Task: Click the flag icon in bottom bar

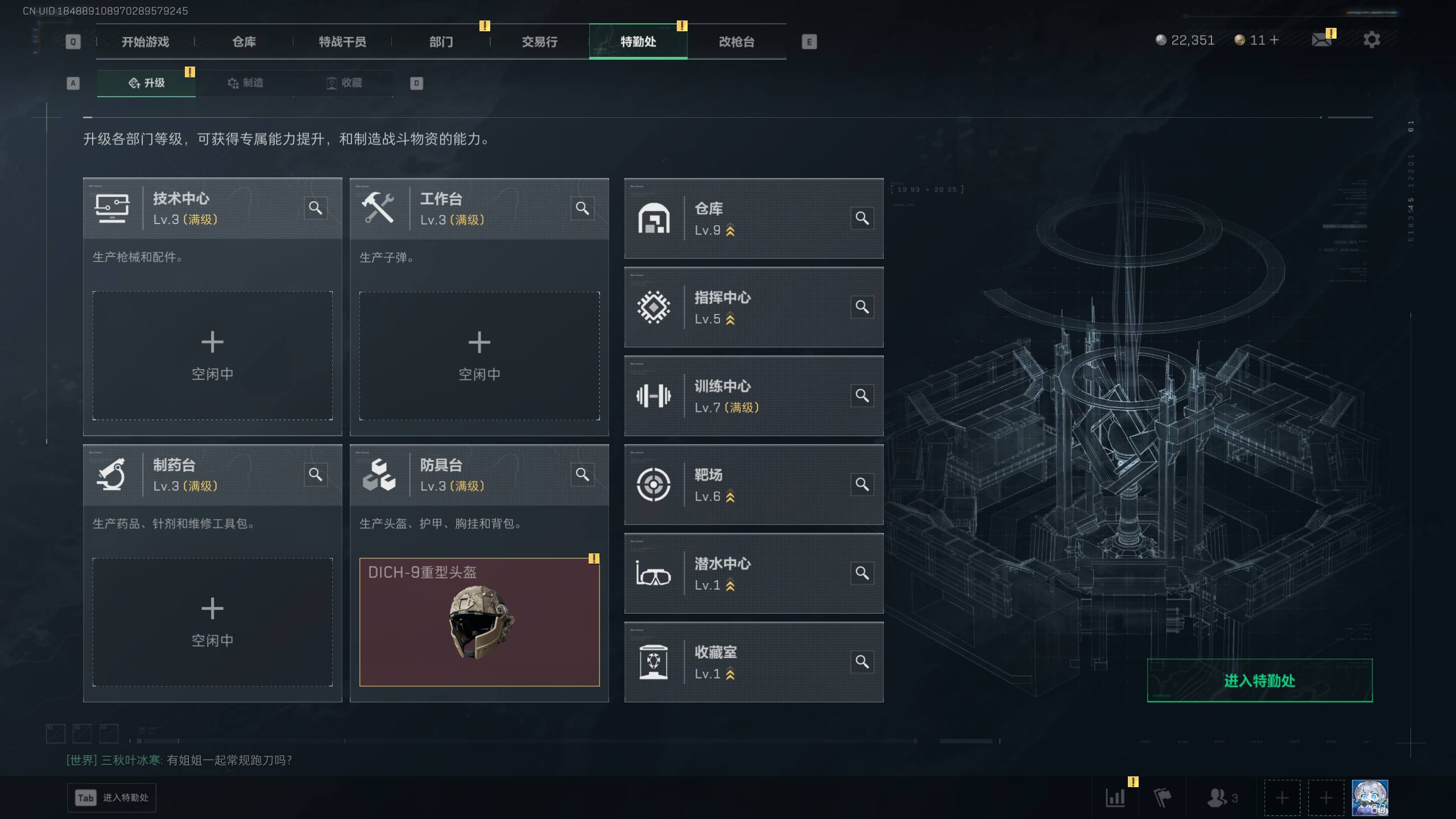Action: (x=1162, y=797)
